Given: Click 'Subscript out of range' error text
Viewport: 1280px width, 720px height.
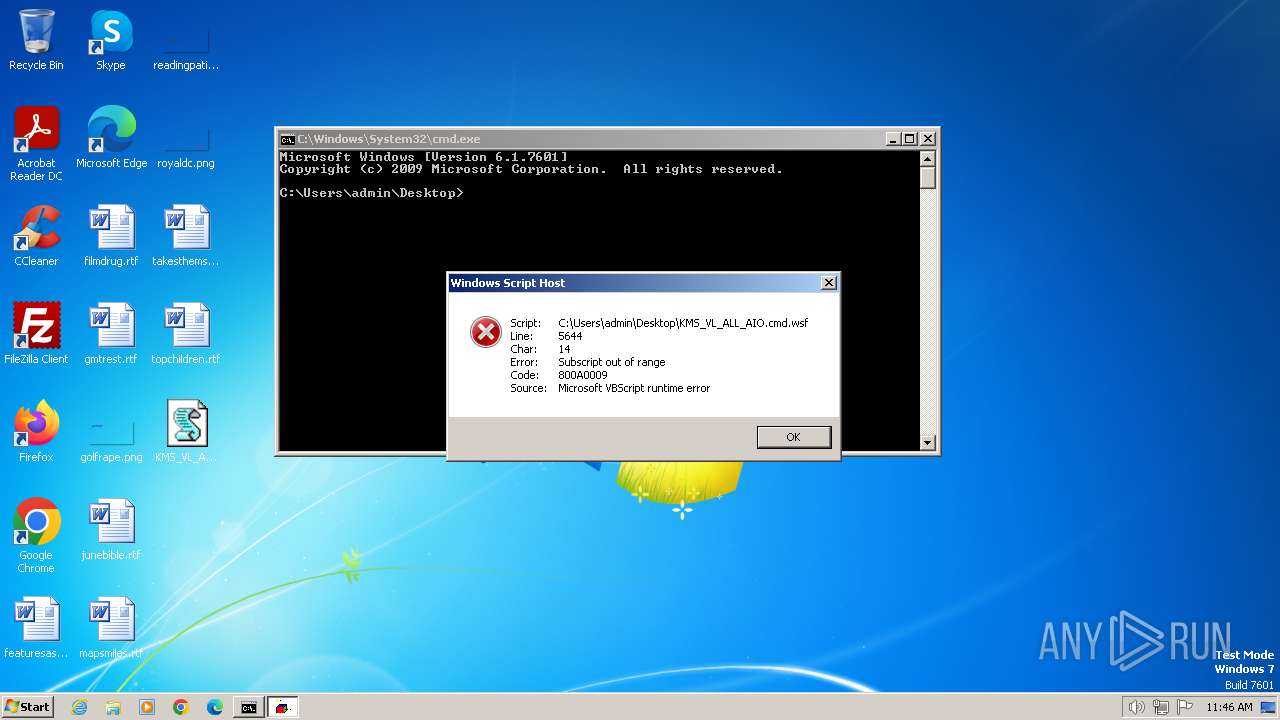Looking at the screenshot, I should [x=611, y=362].
